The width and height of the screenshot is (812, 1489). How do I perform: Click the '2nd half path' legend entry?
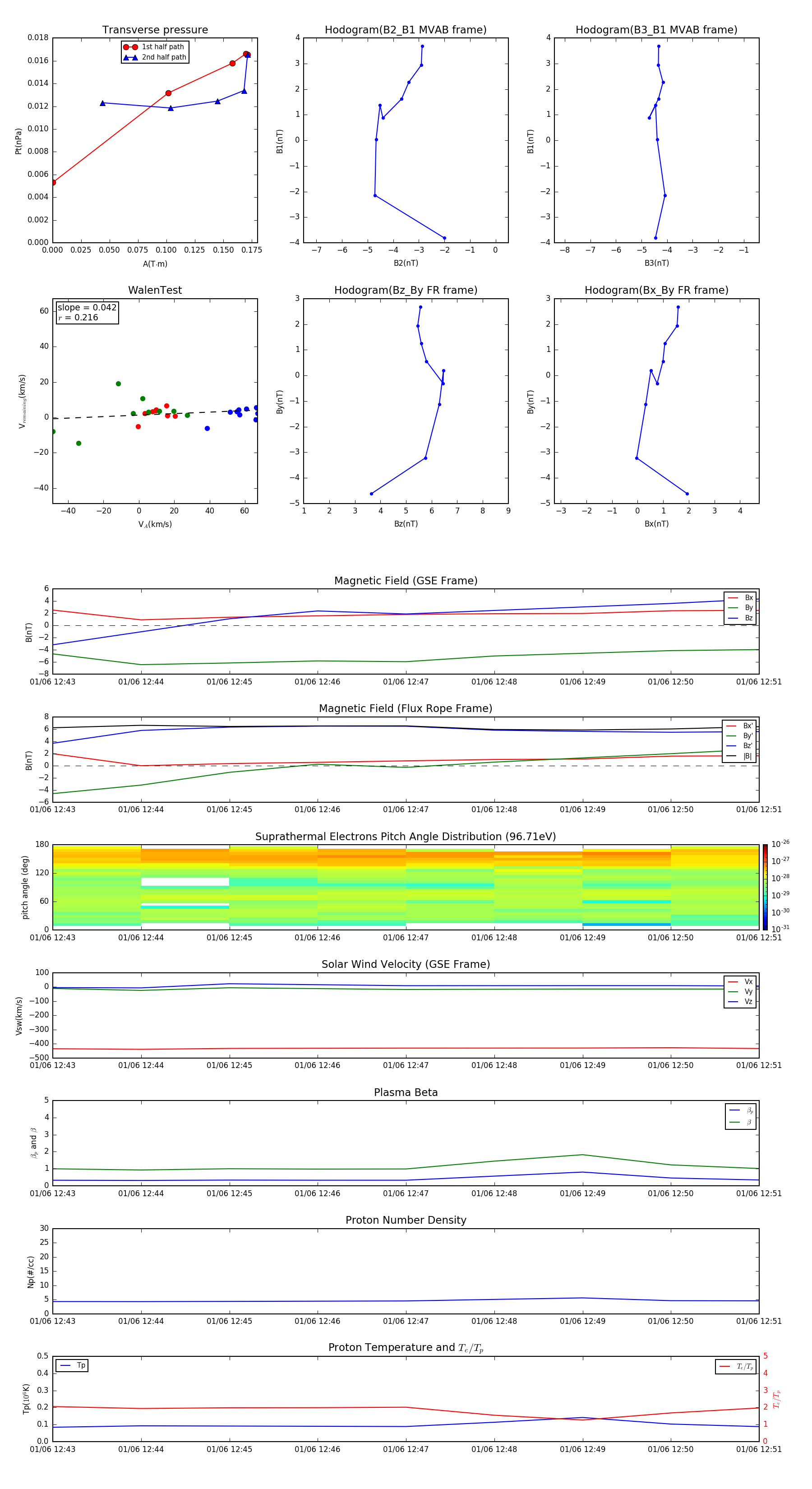tap(154, 57)
